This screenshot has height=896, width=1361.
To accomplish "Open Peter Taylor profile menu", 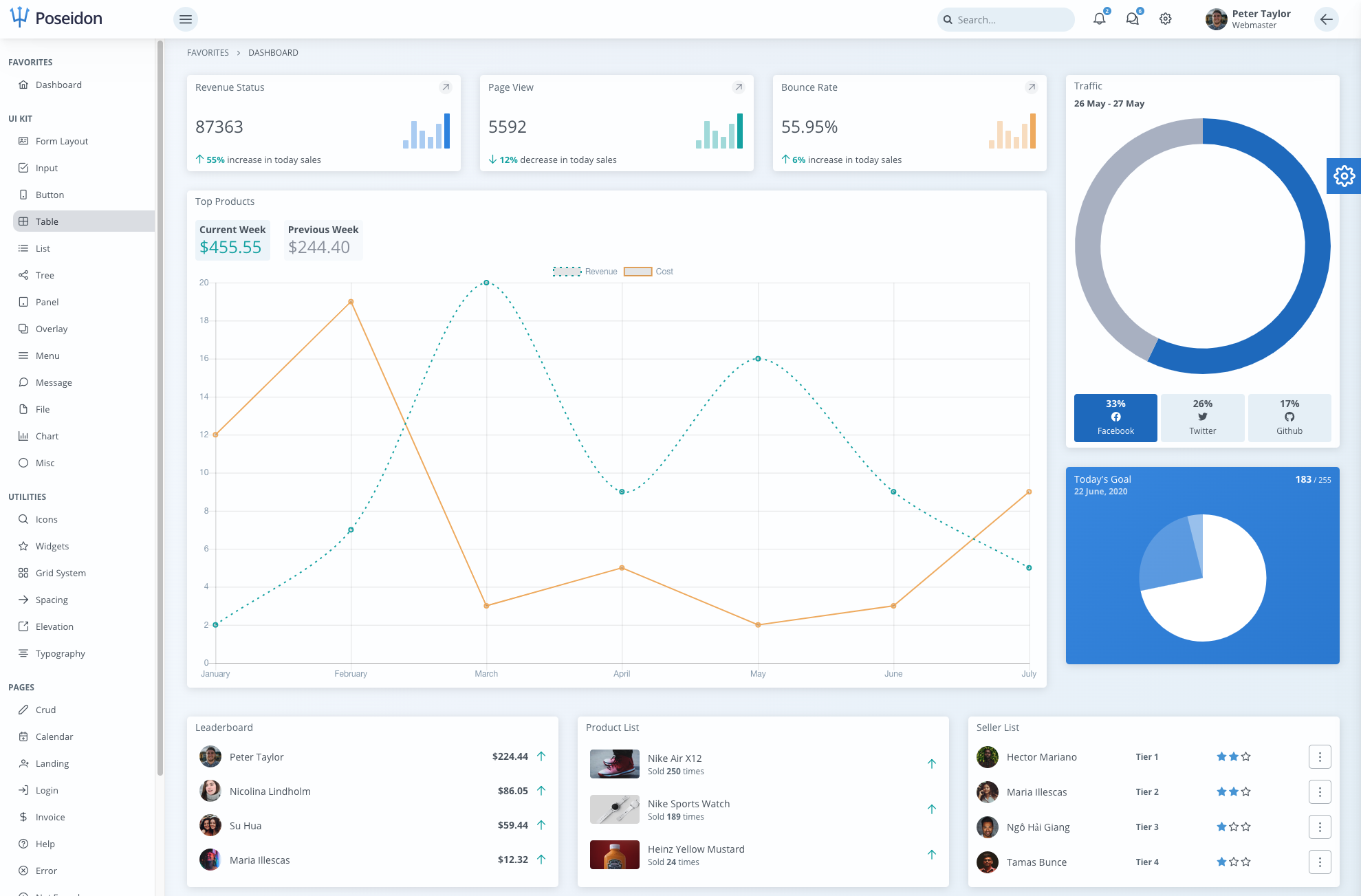I will [x=1249, y=19].
